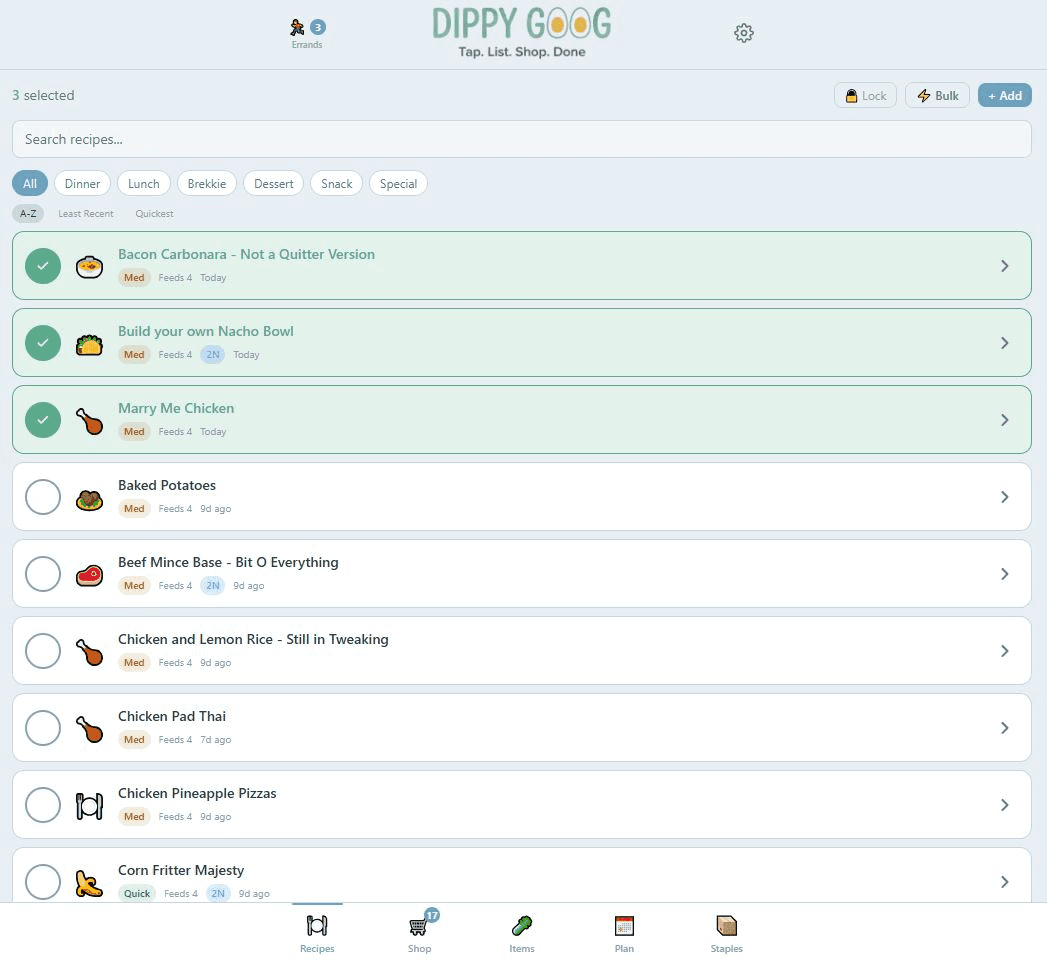
Task: Switch to the Dinner filter tab
Action: (82, 183)
